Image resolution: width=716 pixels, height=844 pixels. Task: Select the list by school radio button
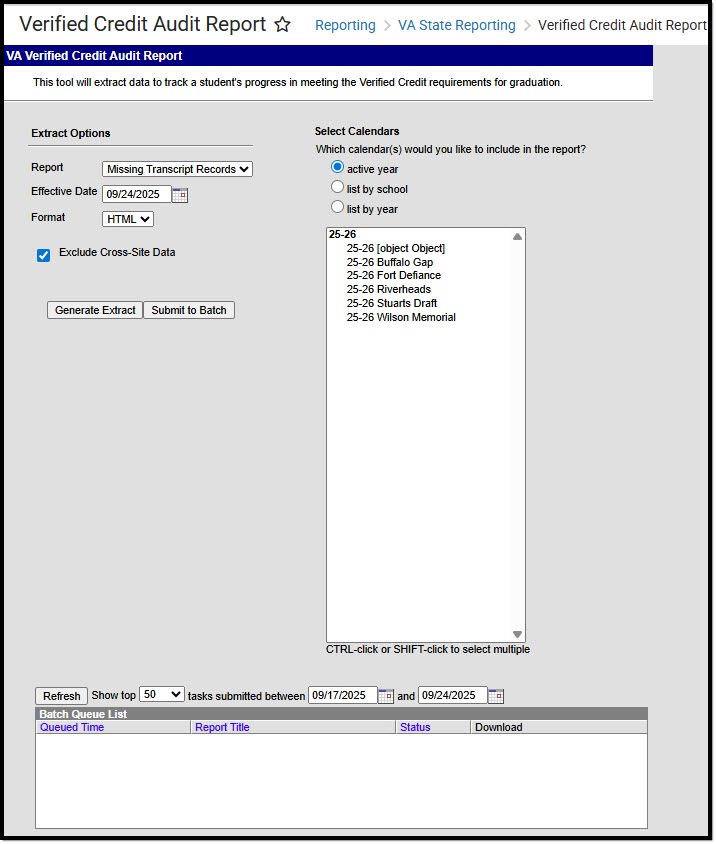[x=338, y=187]
